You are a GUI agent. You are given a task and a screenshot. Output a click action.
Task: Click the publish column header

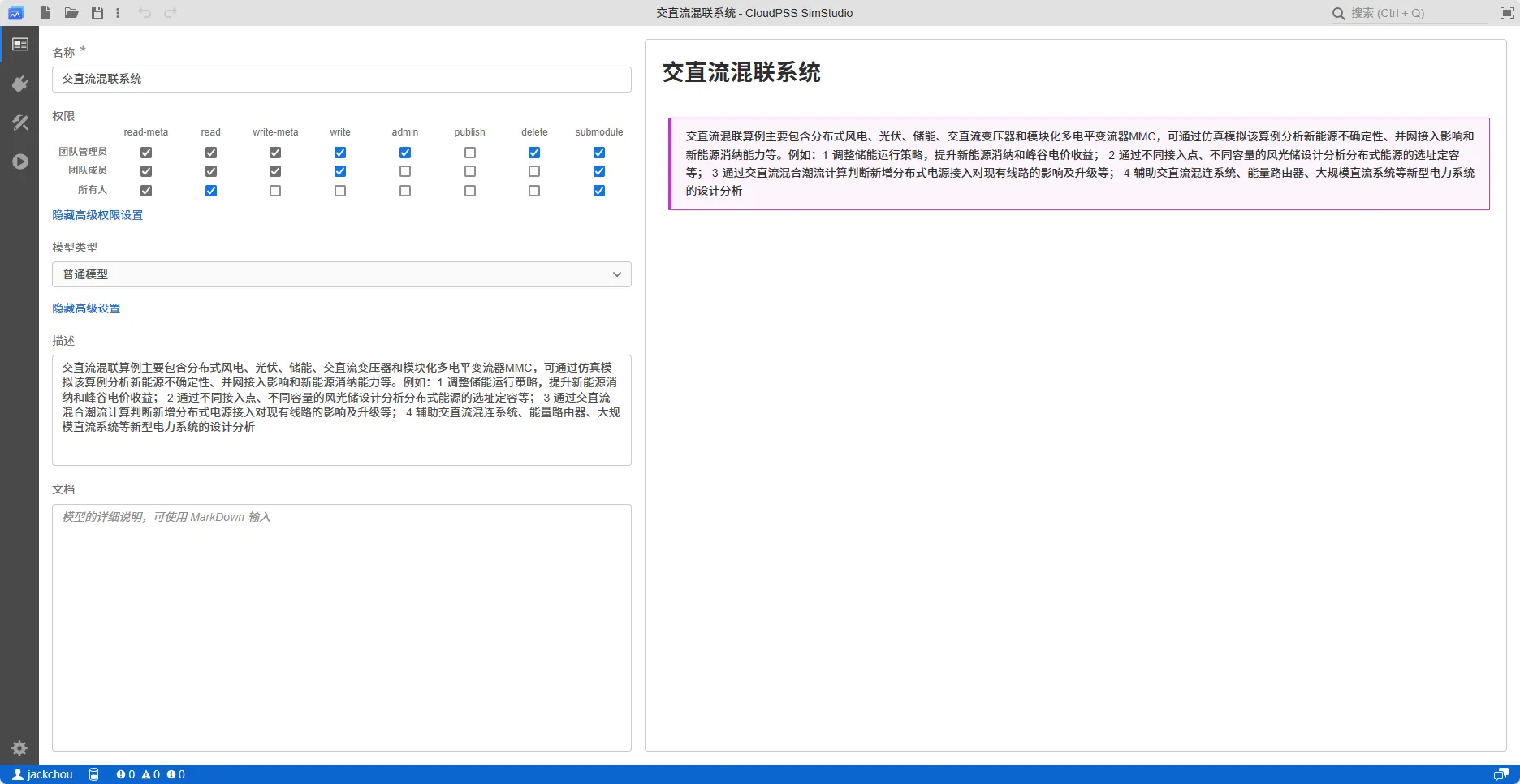pyautogui.click(x=470, y=132)
